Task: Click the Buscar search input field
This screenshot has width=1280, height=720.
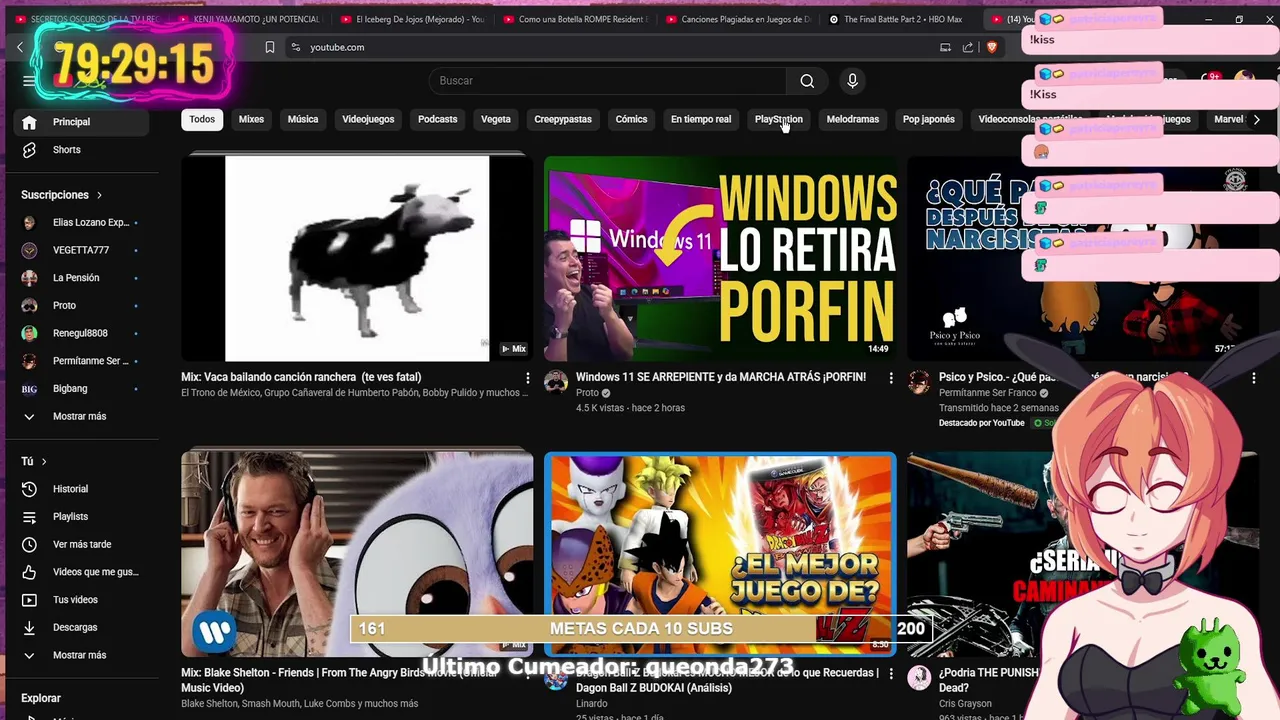Action: point(608,81)
